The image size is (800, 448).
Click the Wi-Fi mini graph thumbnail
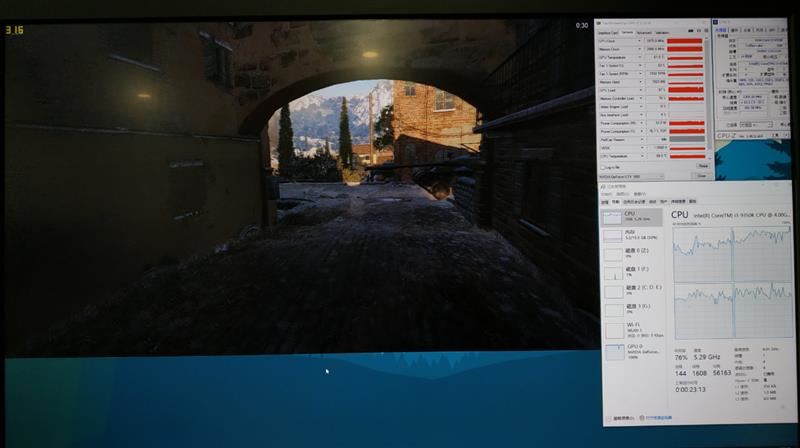click(x=614, y=331)
